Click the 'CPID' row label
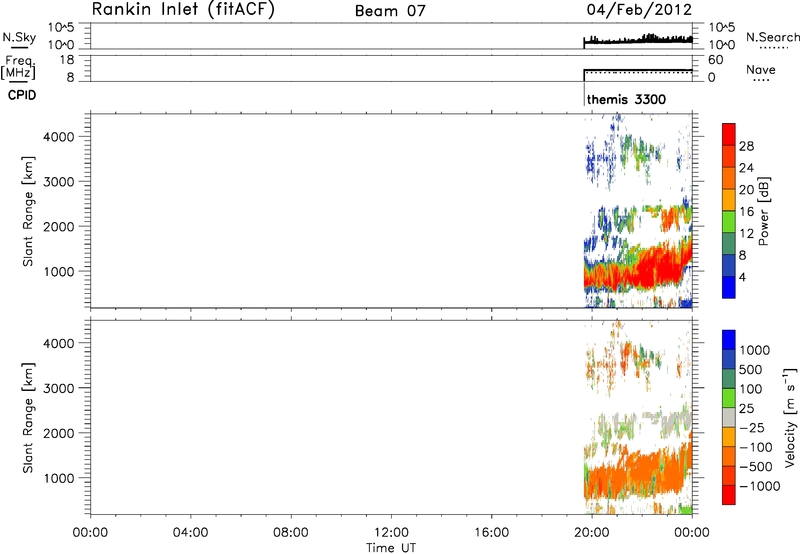Screen dimensions: 800x554 (x=22, y=95)
